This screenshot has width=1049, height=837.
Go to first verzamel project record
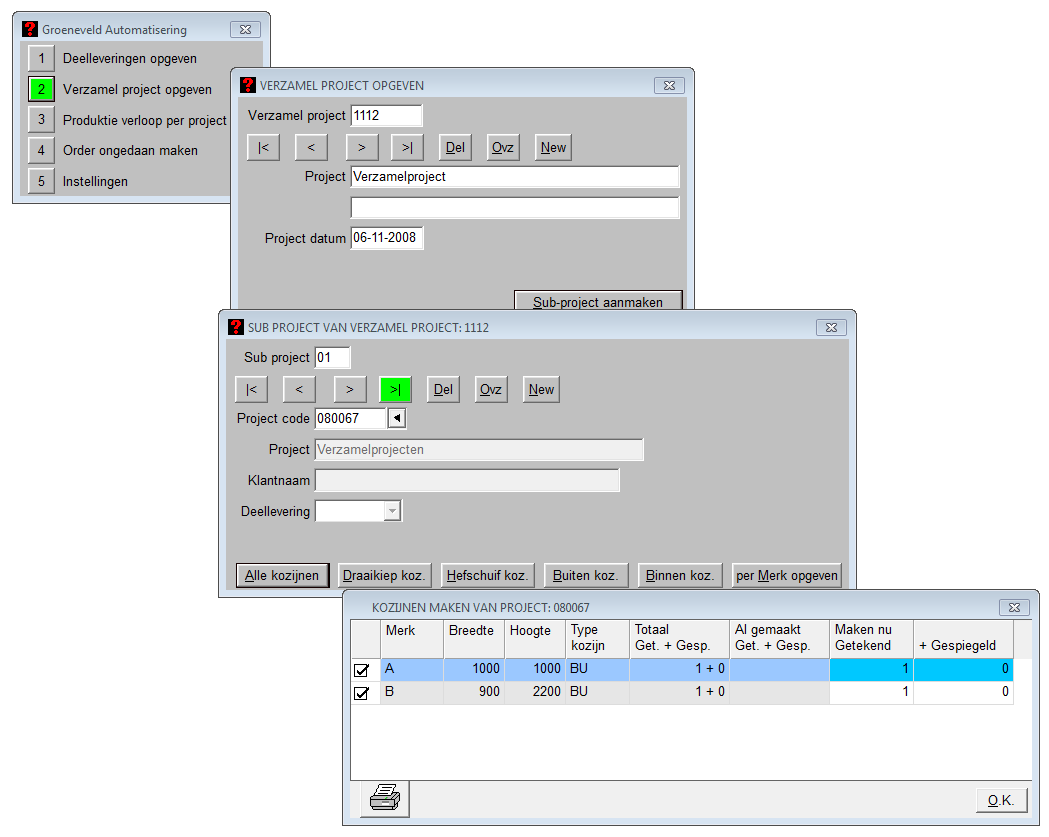point(263,148)
